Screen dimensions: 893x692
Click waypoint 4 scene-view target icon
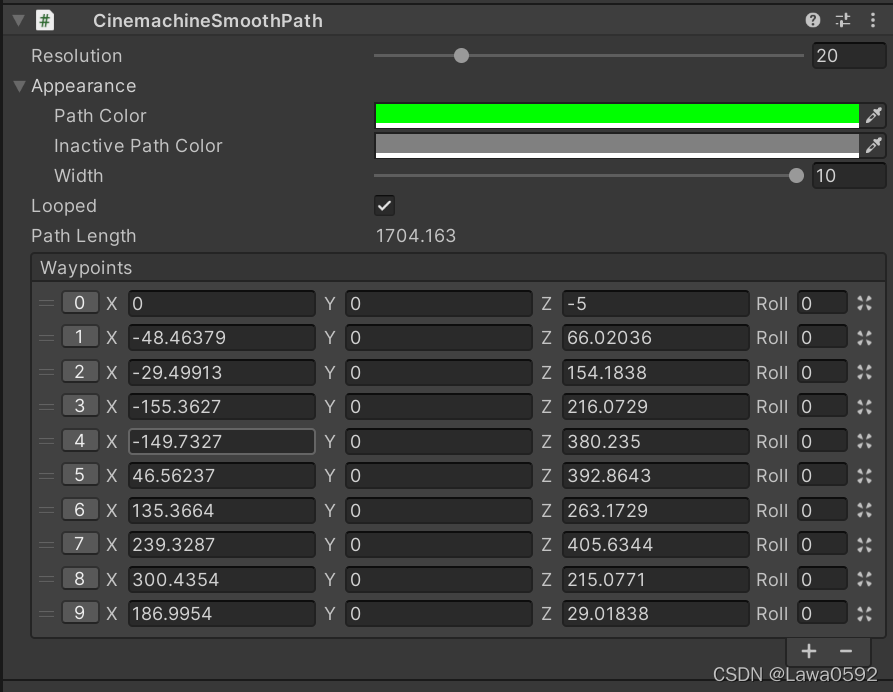click(x=865, y=441)
